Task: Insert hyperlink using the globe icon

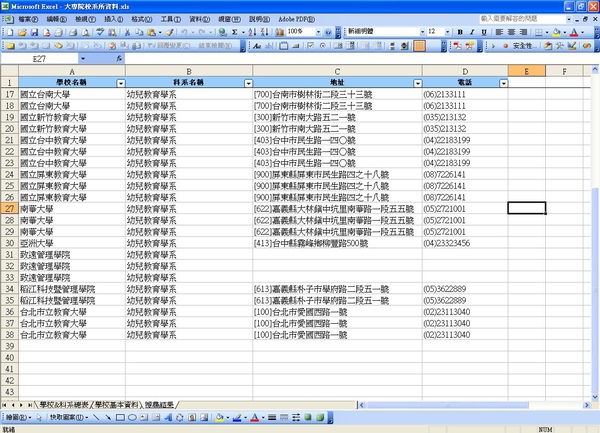Action: coord(222,33)
